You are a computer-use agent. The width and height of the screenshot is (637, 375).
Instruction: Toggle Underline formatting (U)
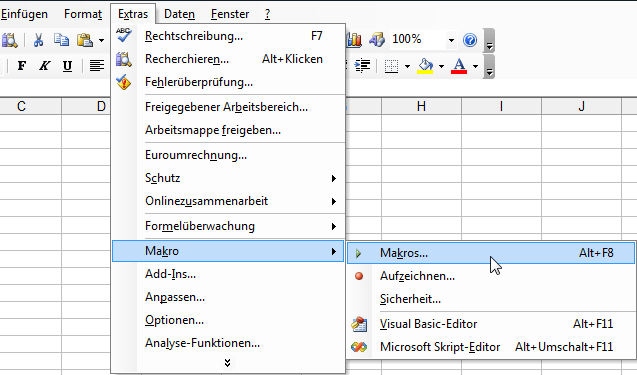pyautogui.click(x=67, y=65)
